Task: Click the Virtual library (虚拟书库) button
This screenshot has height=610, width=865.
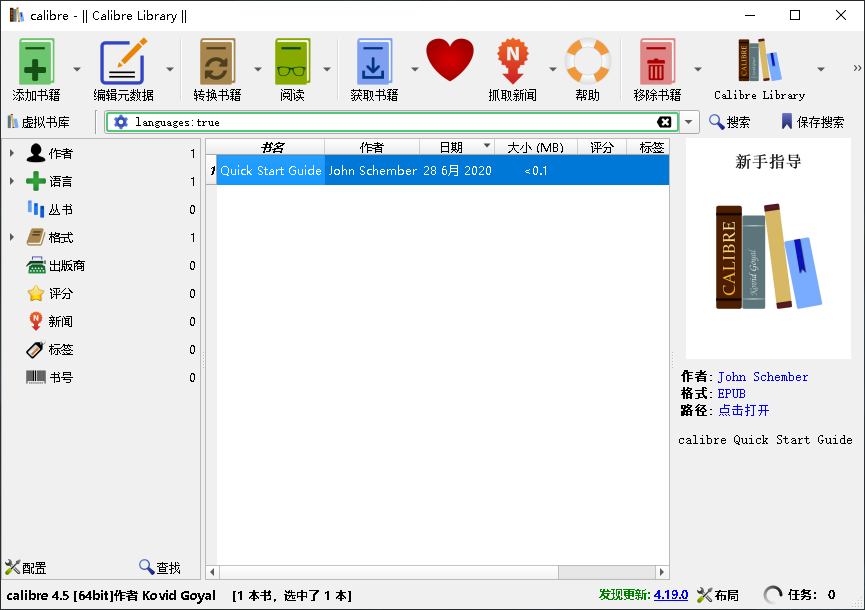Action: pyautogui.click(x=39, y=122)
